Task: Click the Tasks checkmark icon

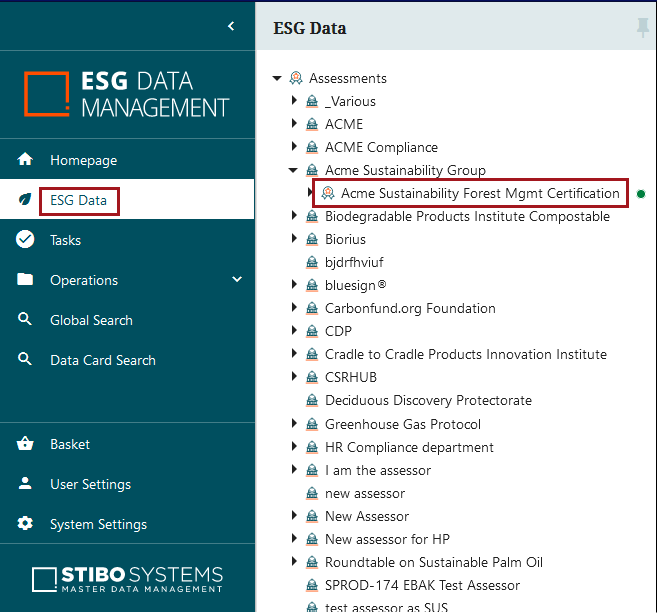Action: pos(25,239)
